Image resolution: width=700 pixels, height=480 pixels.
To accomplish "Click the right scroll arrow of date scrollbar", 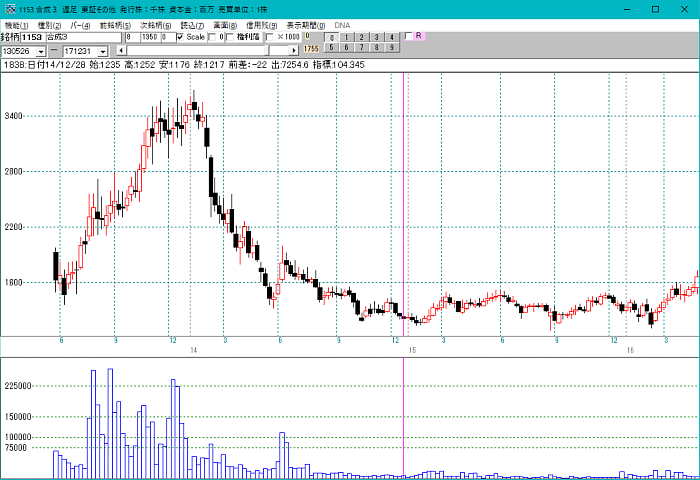I will (x=294, y=49).
